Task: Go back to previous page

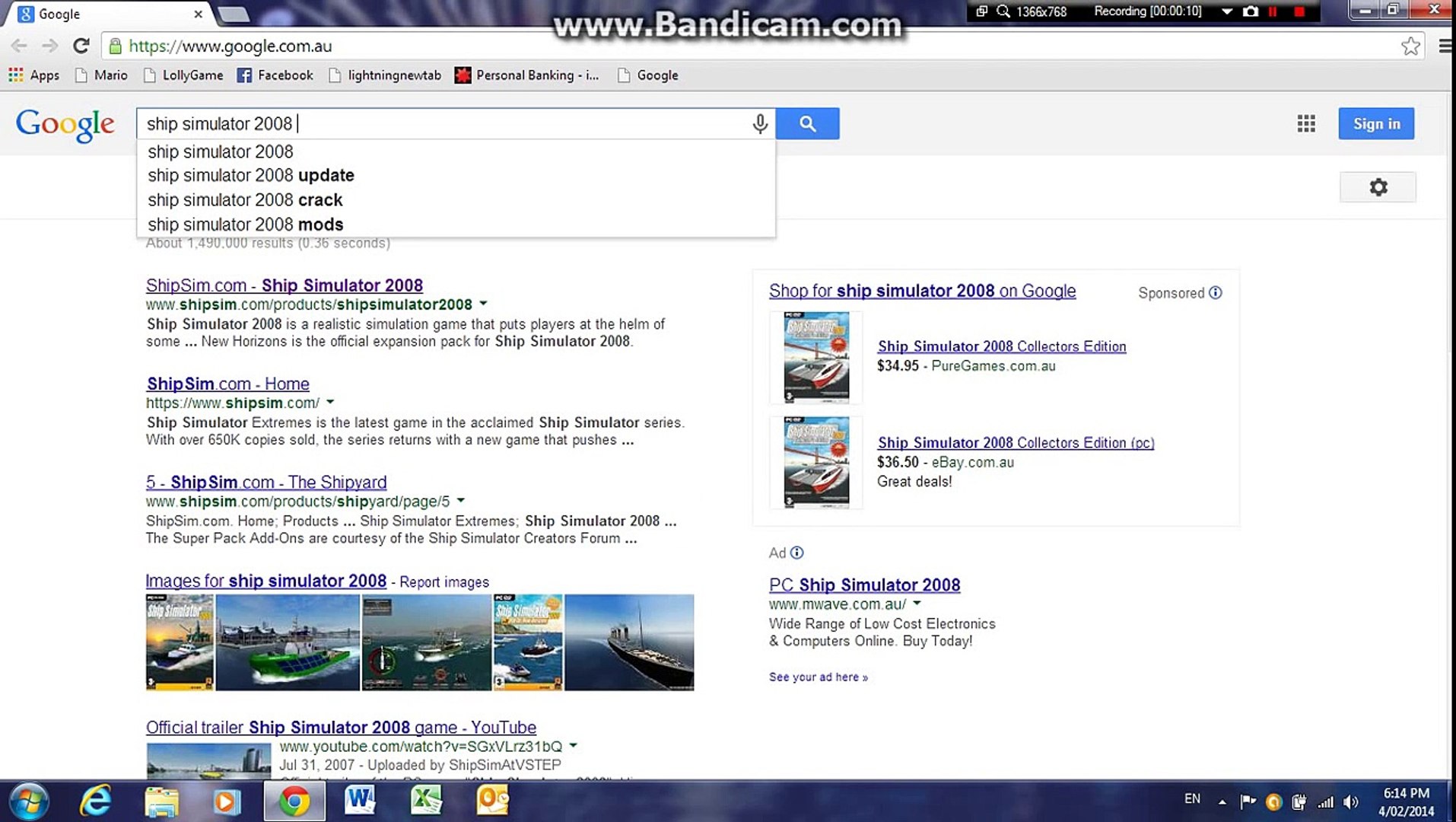Action: coord(19,46)
